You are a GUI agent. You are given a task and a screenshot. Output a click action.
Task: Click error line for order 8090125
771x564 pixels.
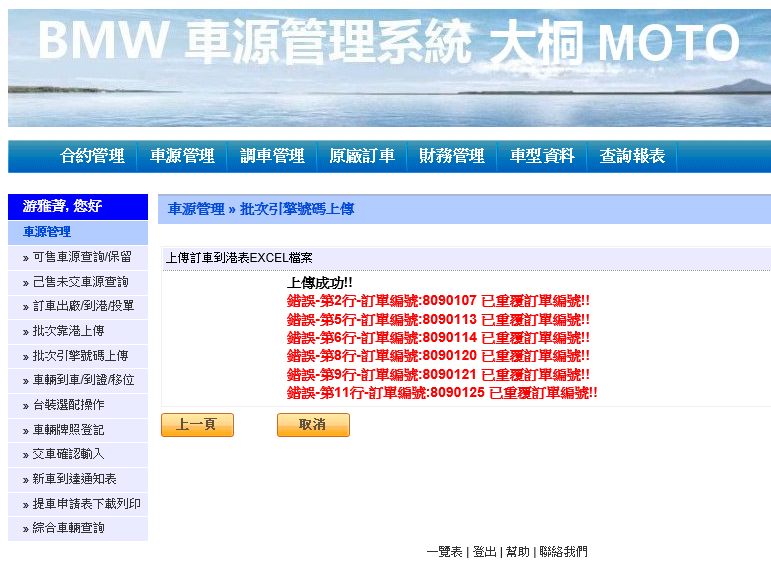442,393
